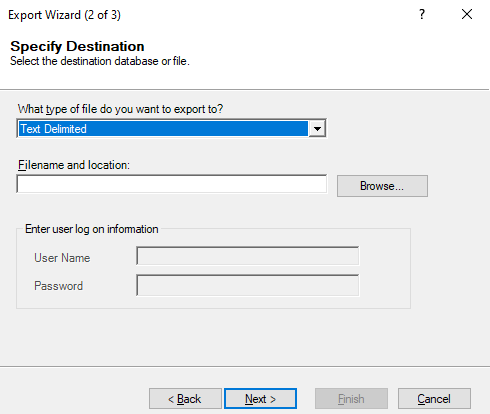Click the 'Export Wizard (2 of 3)' title bar
The image size is (490, 414).
64,15
